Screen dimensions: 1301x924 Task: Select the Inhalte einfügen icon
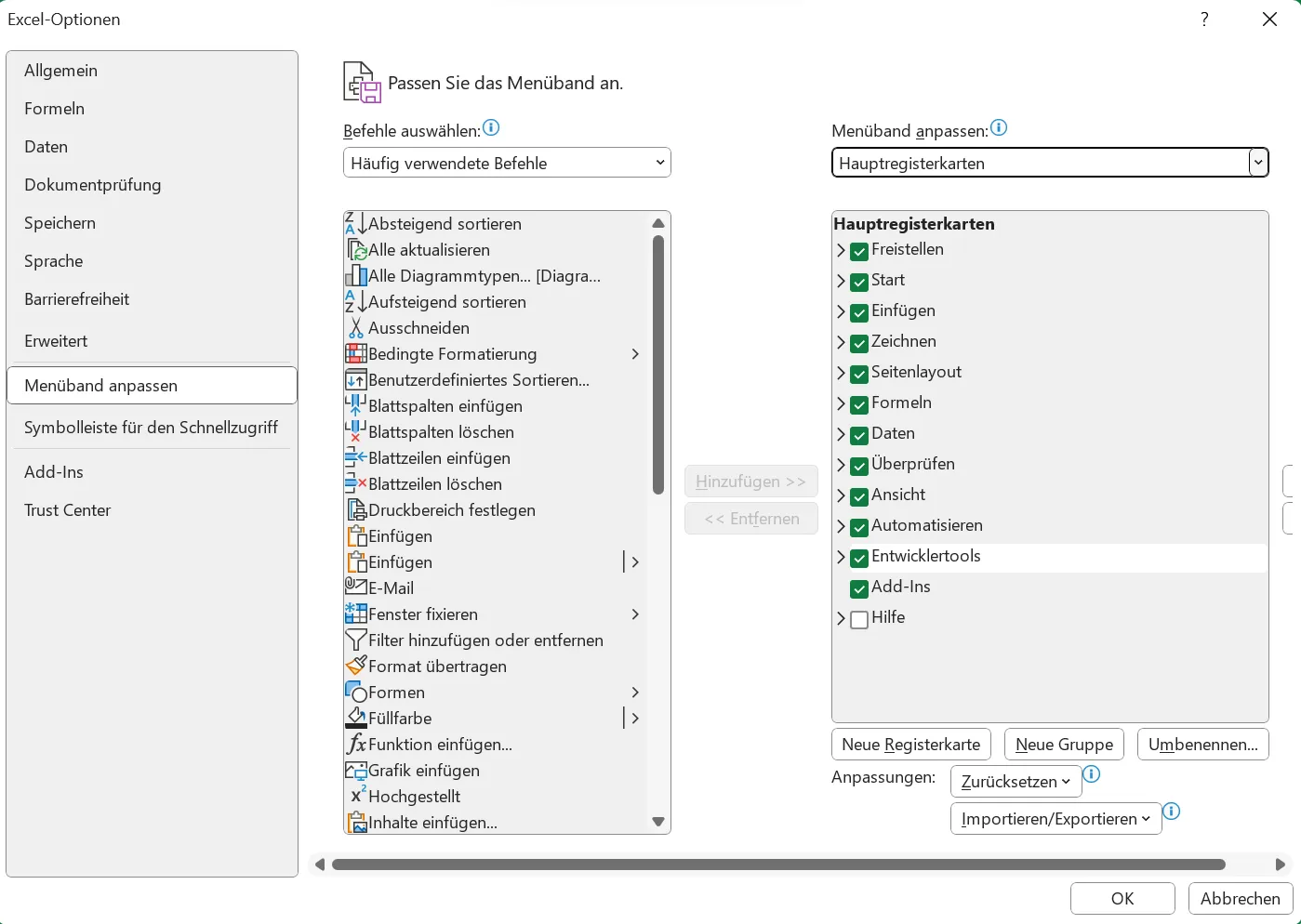356,823
